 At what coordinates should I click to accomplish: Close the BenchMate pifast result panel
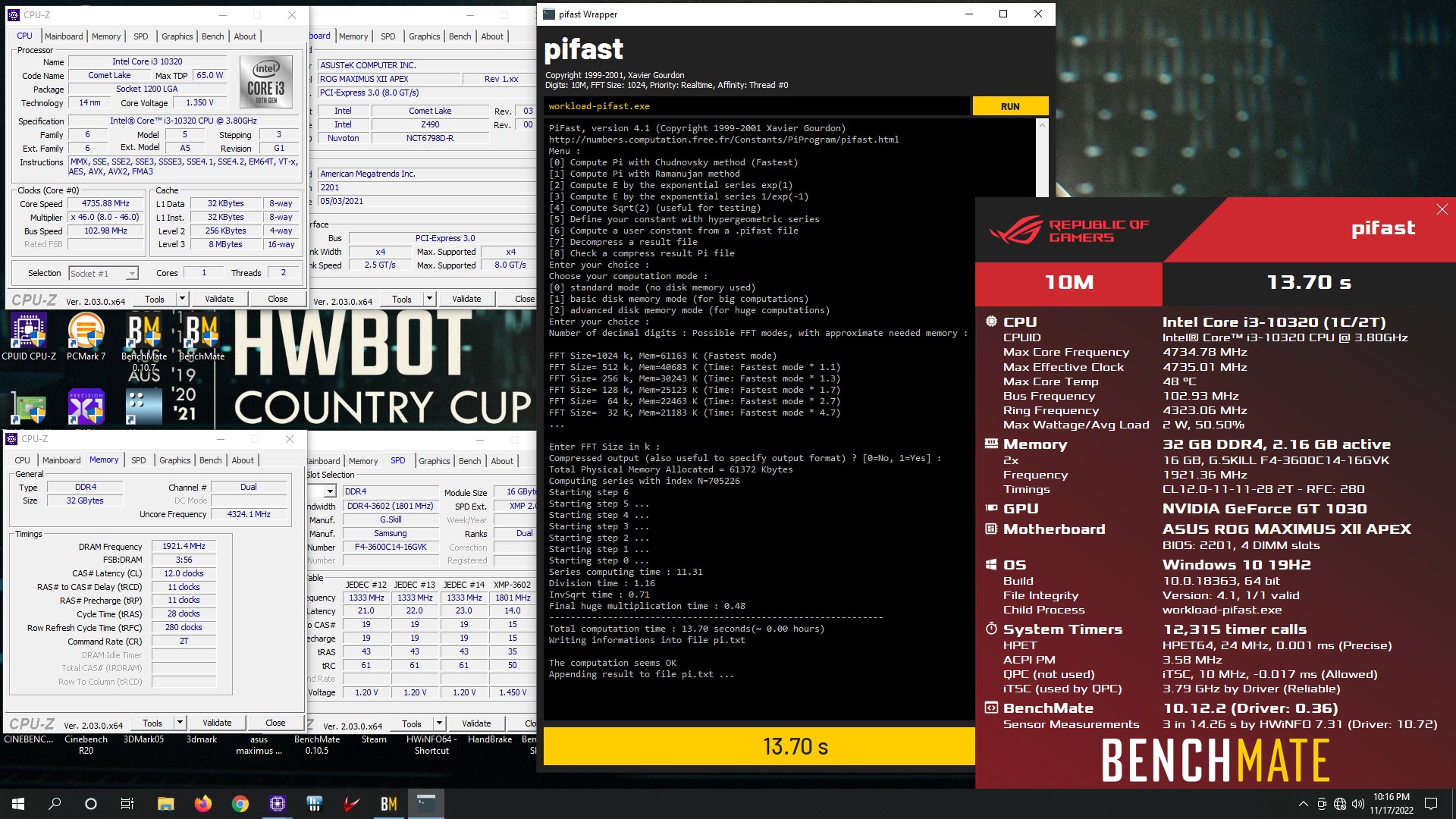(x=1442, y=209)
